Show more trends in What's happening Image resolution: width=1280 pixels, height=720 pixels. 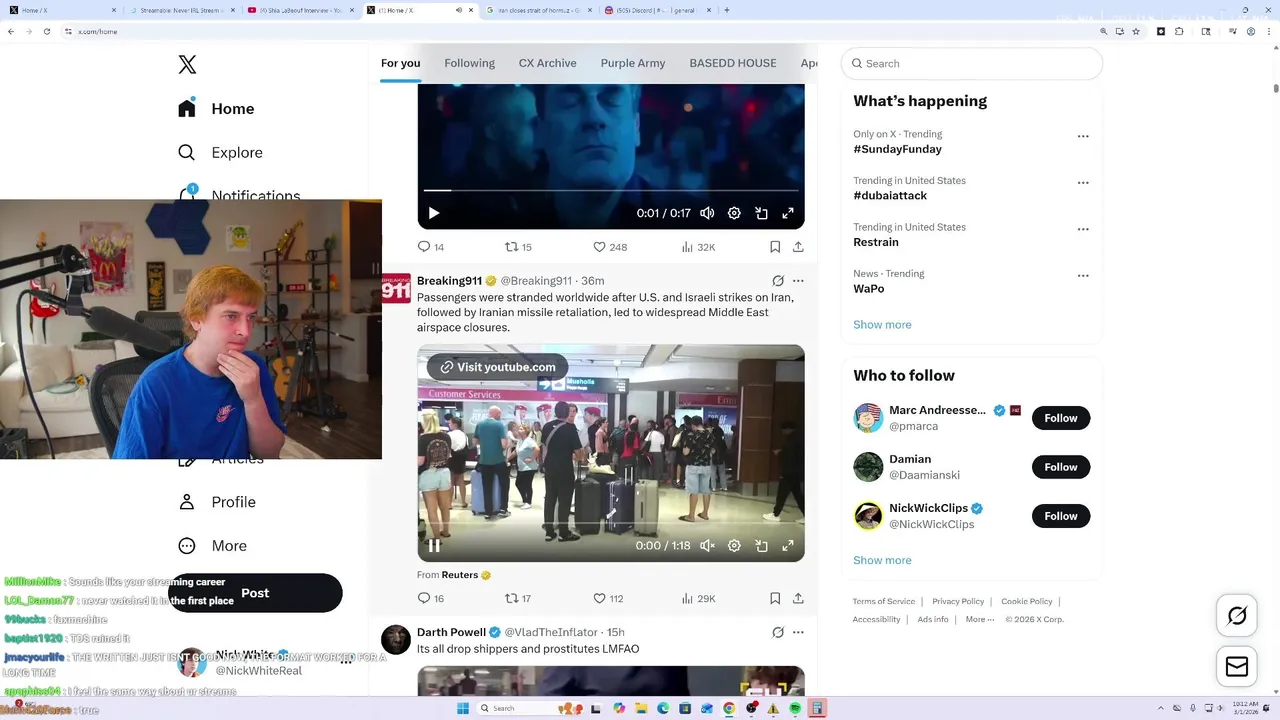[x=882, y=325]
